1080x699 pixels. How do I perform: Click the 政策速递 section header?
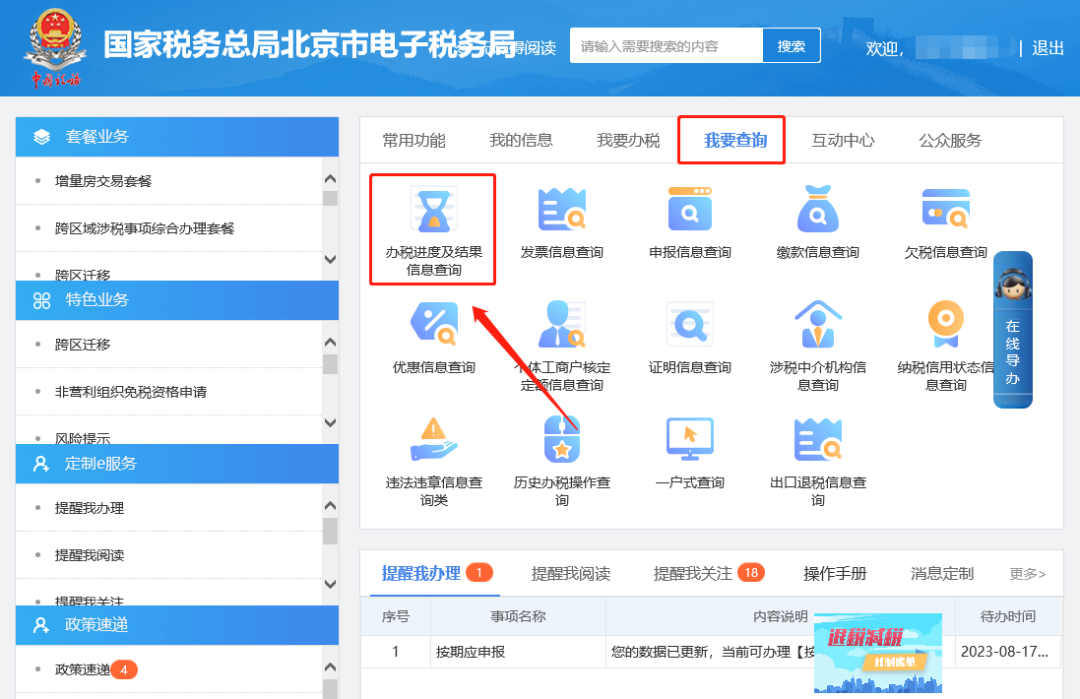coord(177,625)
